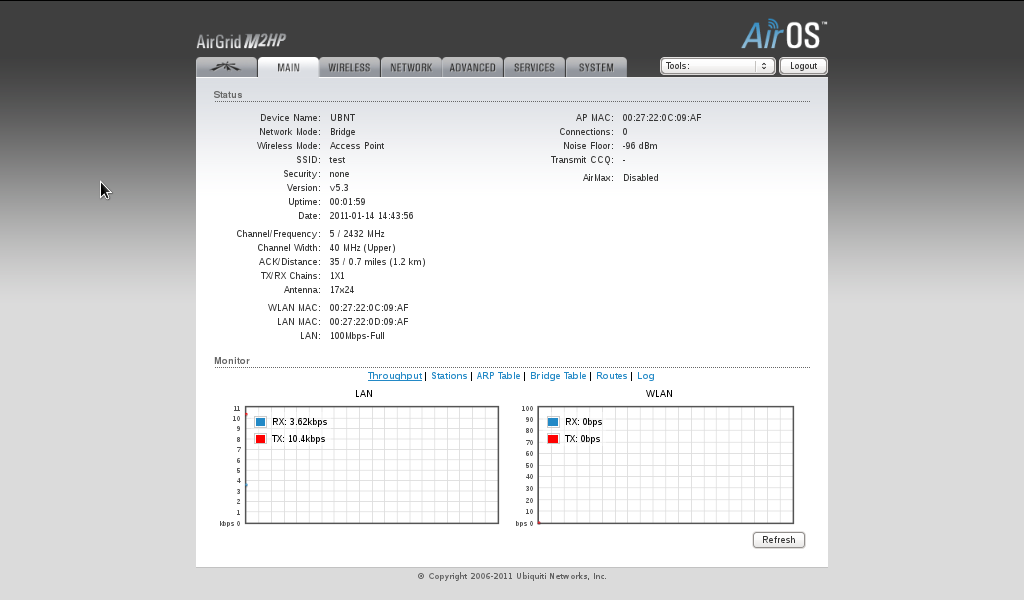
Task: Click the Version value v5.3
Action: pyautogui.click(x=339, y=188)
